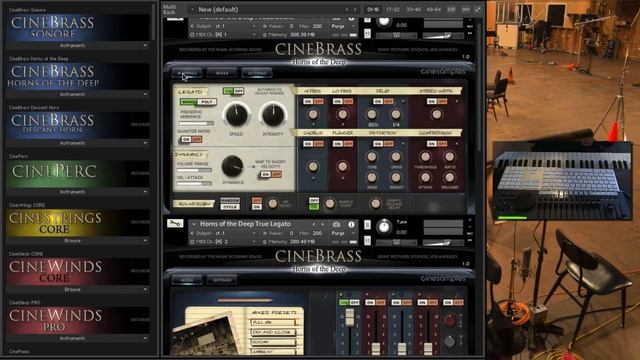This screenshot has height=360, width=640.
Task: Open info icon on True Legato header
Action: tap(351, 224)
